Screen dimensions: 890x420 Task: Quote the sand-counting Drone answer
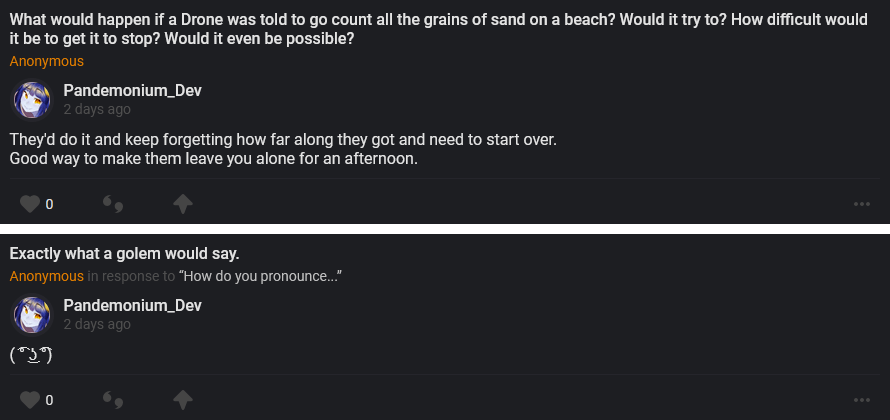(113, 205)
